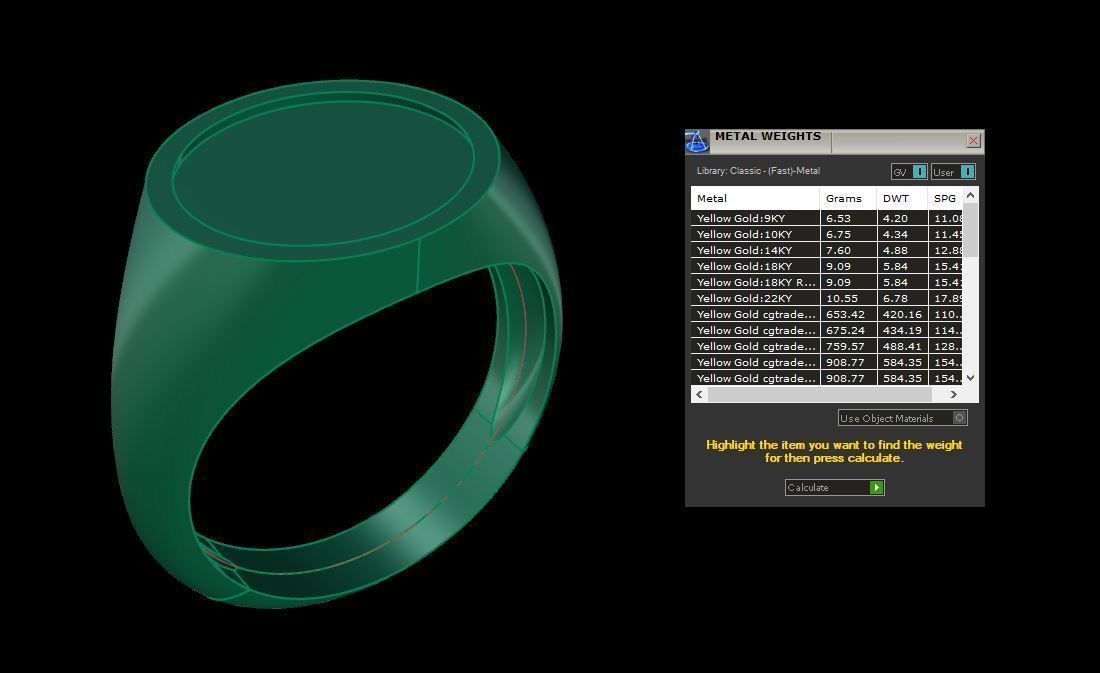Select the Yellow Gold:22KY row

click(x=826, y=299)
